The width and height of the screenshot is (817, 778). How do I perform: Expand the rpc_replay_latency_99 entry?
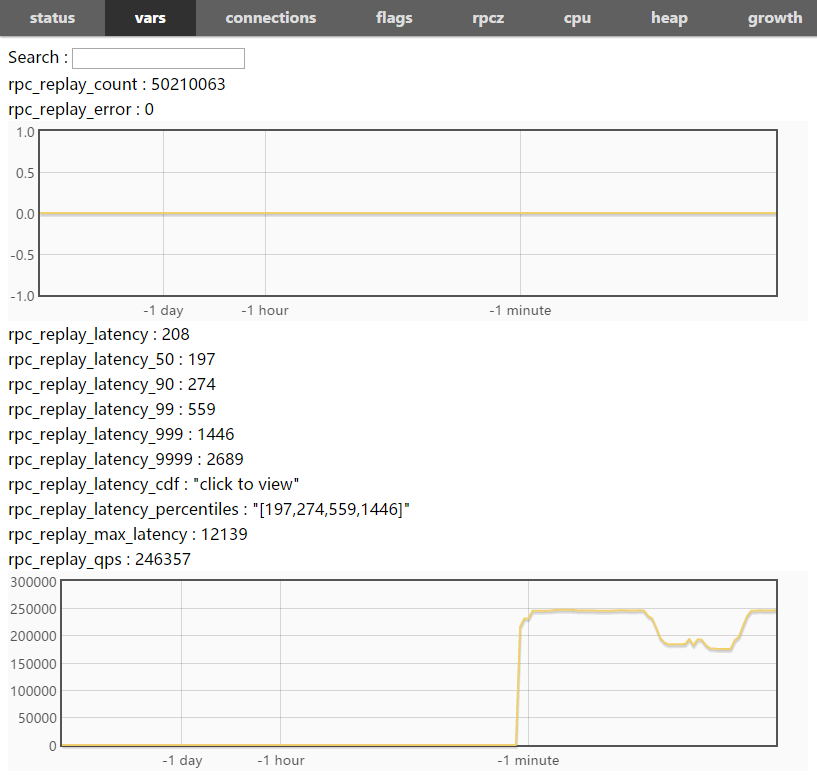click(x=111, y=409)
